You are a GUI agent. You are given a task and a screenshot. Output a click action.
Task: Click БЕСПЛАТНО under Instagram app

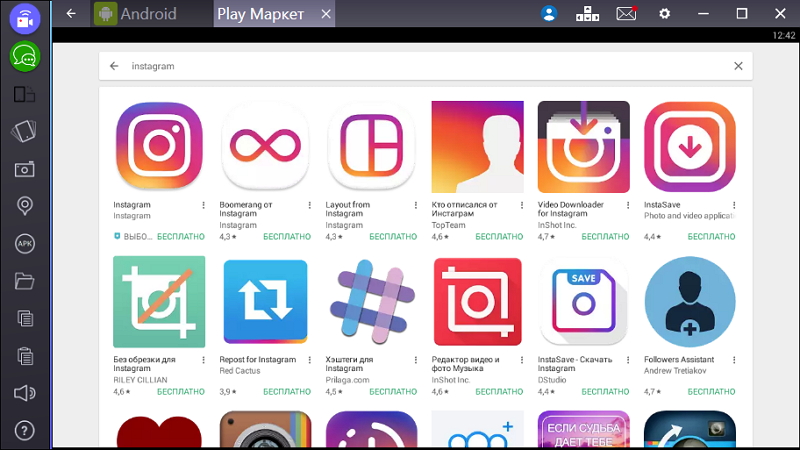coord(181,237)
